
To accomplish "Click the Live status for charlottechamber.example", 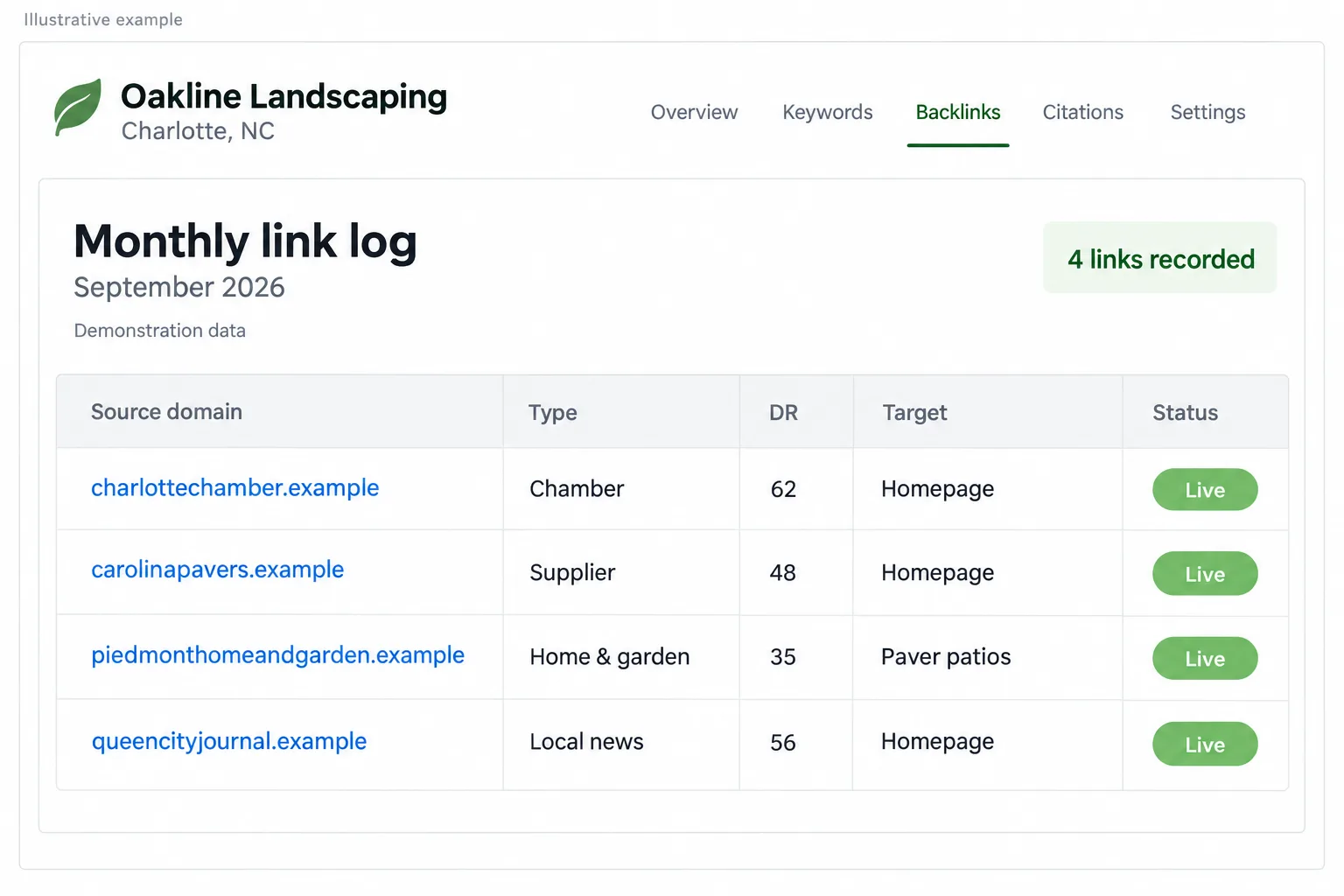I will click(1205, 490).
